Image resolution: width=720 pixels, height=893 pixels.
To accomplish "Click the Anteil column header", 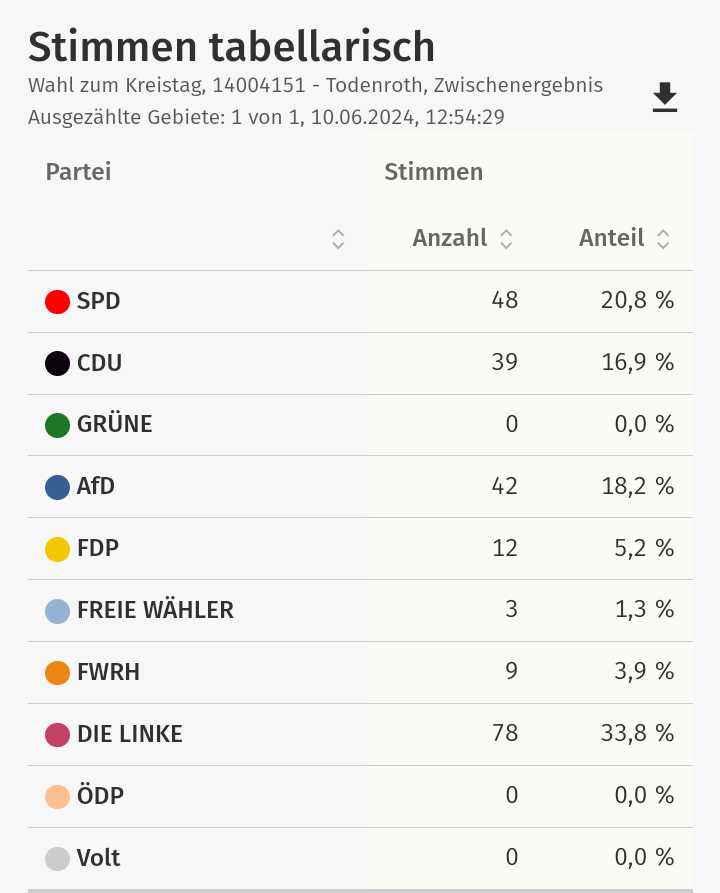I will pos(611,238).
